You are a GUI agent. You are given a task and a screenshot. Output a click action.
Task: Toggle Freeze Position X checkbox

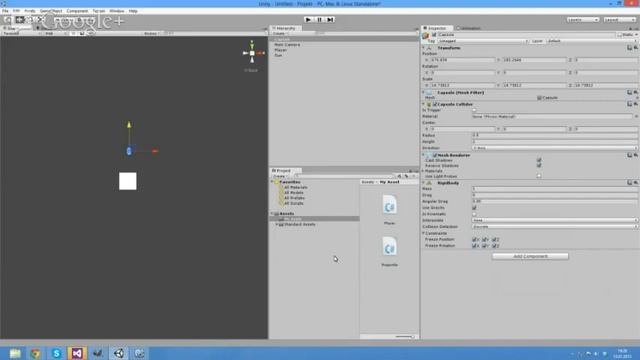click(x=474, y=240)
